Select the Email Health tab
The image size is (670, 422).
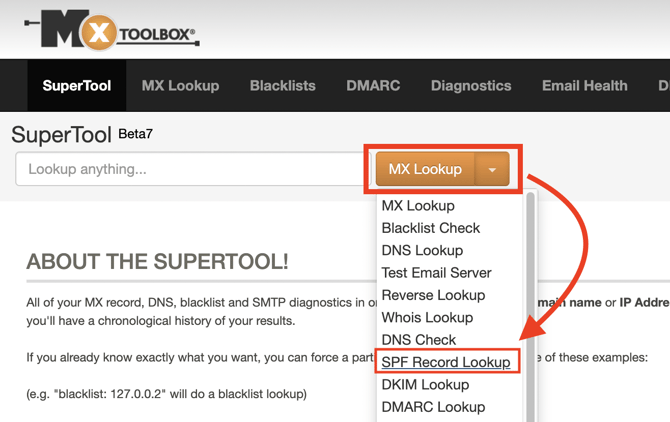click(x=584, y=86)
